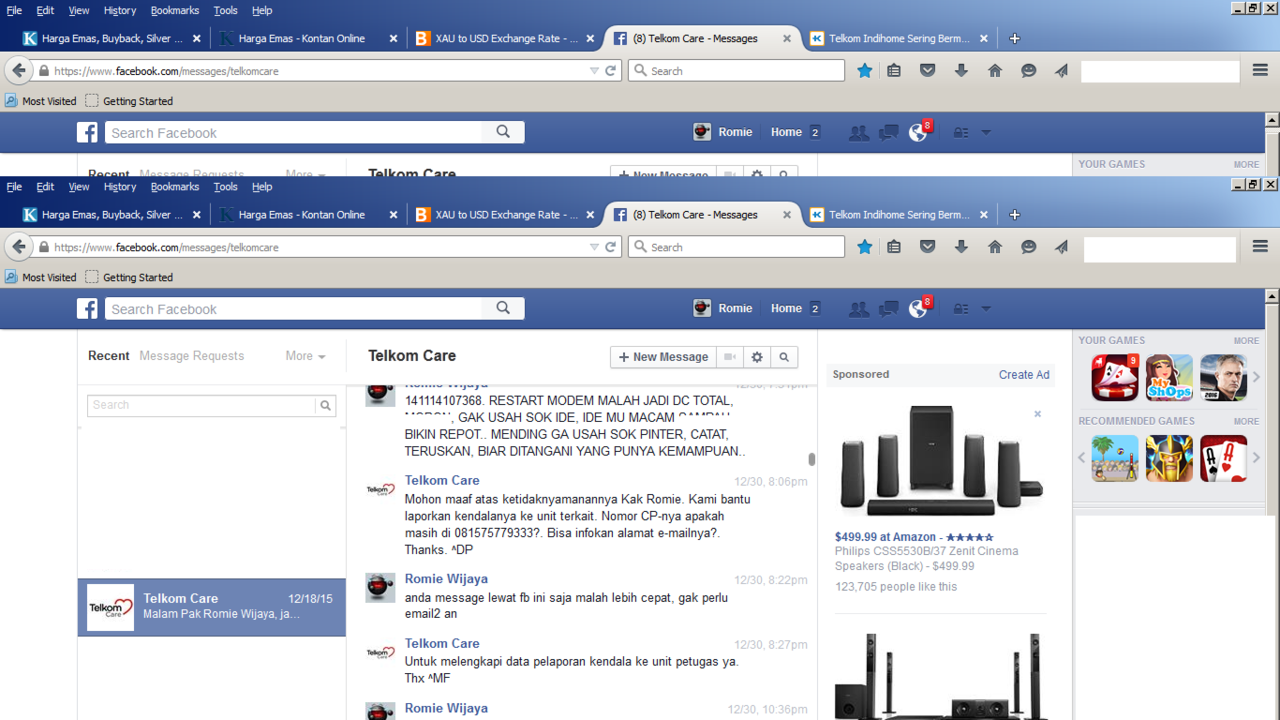This screenshot has height=720, width=1280.
Task: Show next Your Games with right chevron
Action: 1257,377
